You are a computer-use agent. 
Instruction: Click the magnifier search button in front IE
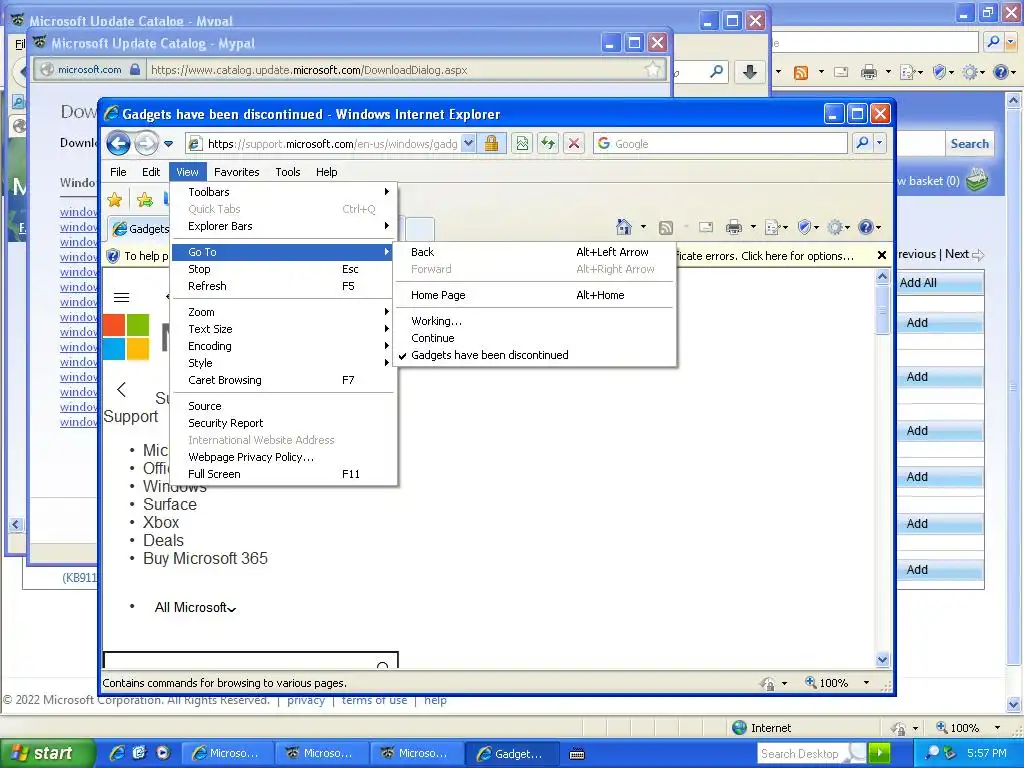pos(863,143)
